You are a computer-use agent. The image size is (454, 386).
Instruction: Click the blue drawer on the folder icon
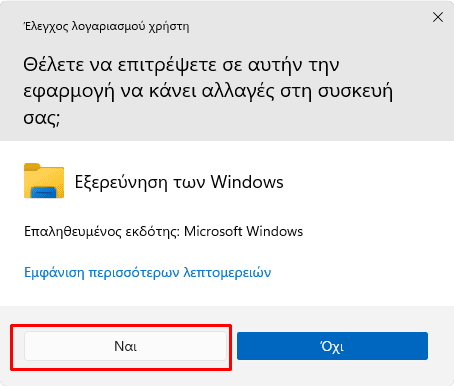(44, 192)
